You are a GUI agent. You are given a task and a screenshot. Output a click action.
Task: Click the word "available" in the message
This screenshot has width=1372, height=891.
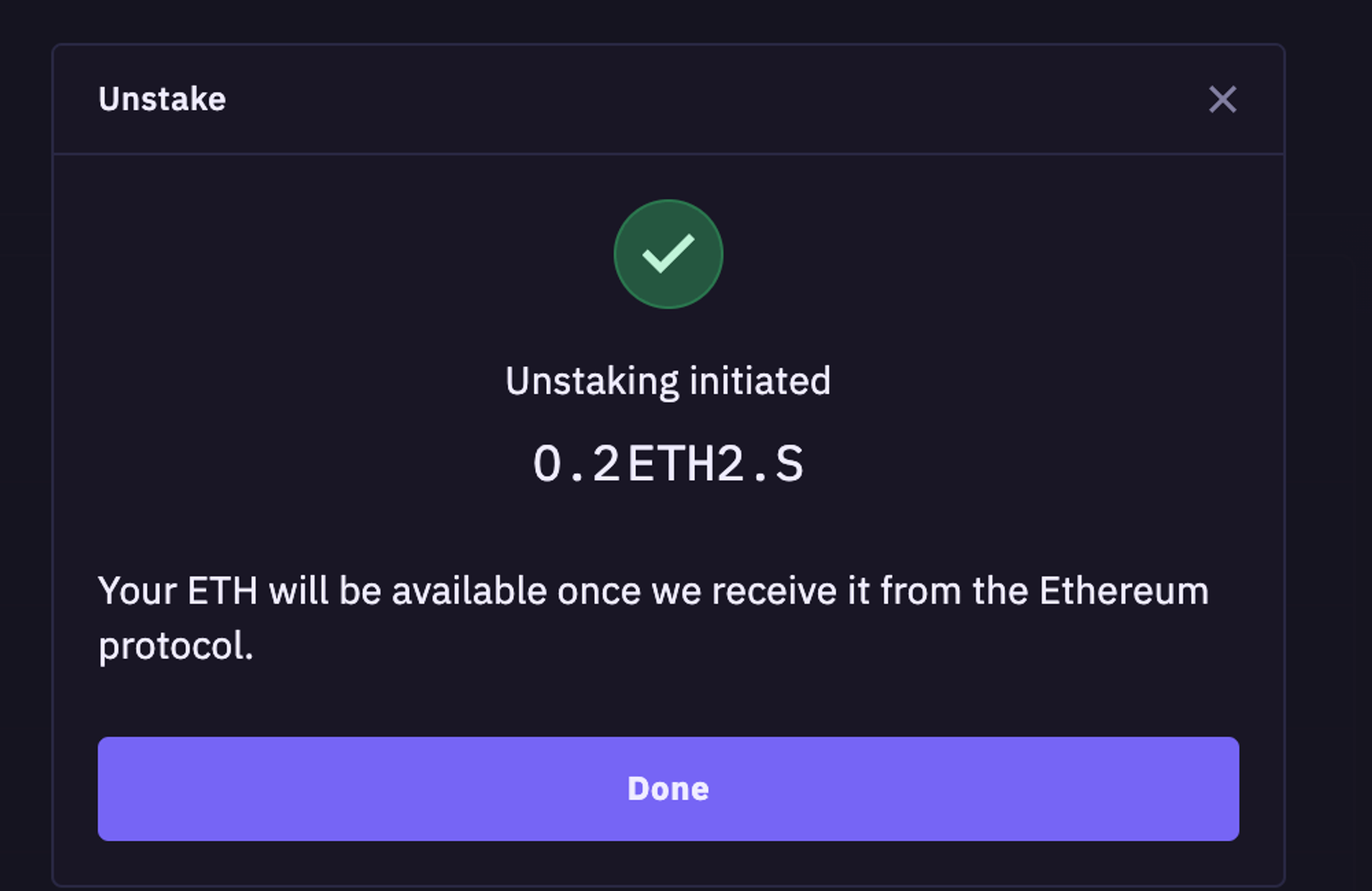(x=469, y=591)
